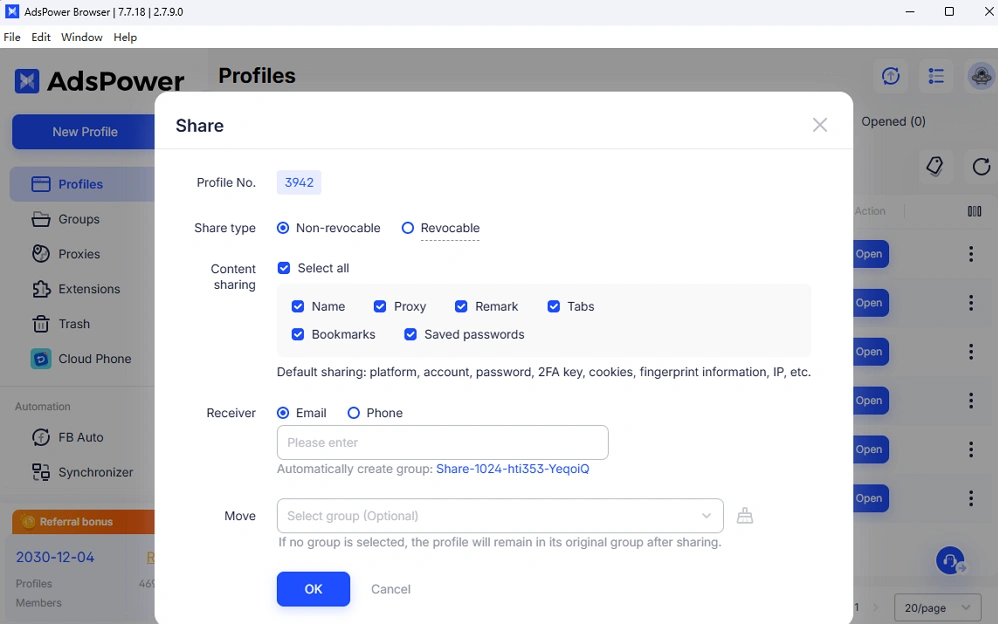Click the upload sync icon at top
The height and width of the screenshot is (624, 998).
point(891,76)
